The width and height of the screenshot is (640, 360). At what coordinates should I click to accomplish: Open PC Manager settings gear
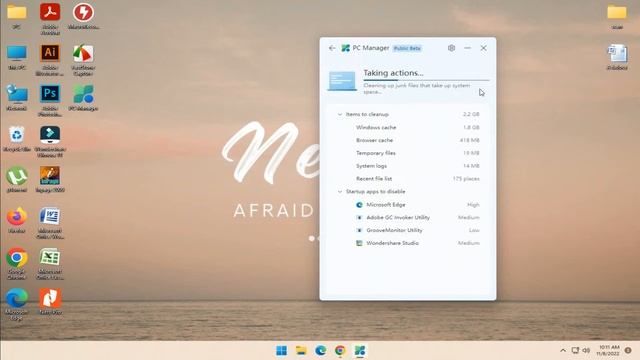[x=451, y=48]
